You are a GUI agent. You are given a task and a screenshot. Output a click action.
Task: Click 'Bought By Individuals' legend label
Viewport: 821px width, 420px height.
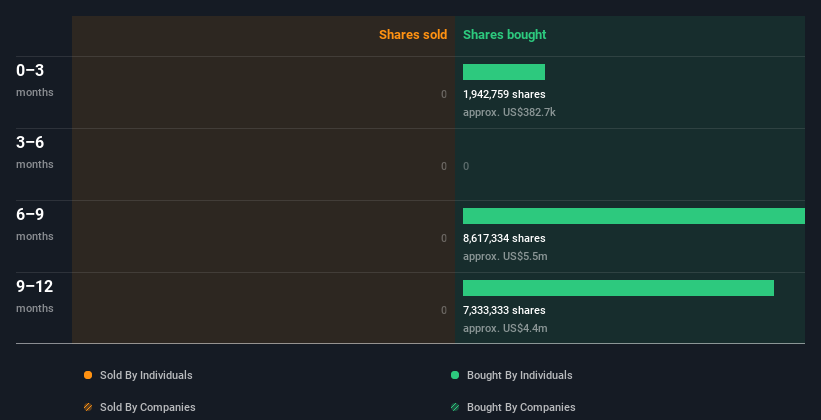coord(519,375)
